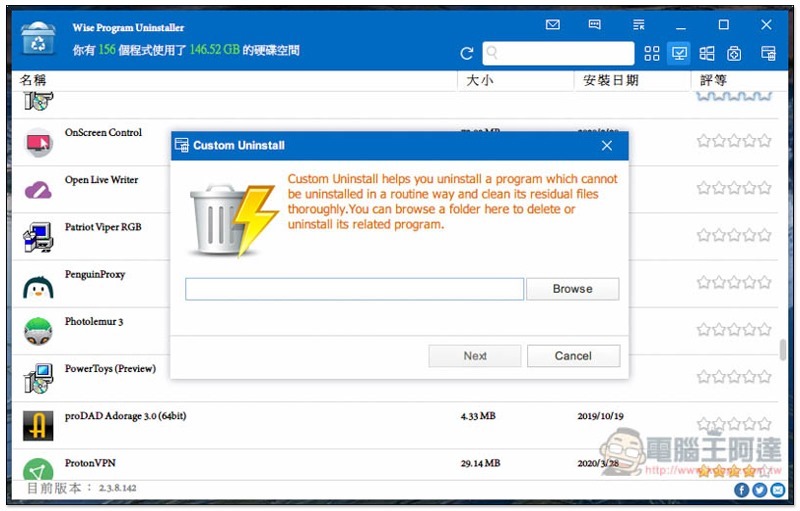
Task: Click the folder path text field
Action: coord(354,289)
